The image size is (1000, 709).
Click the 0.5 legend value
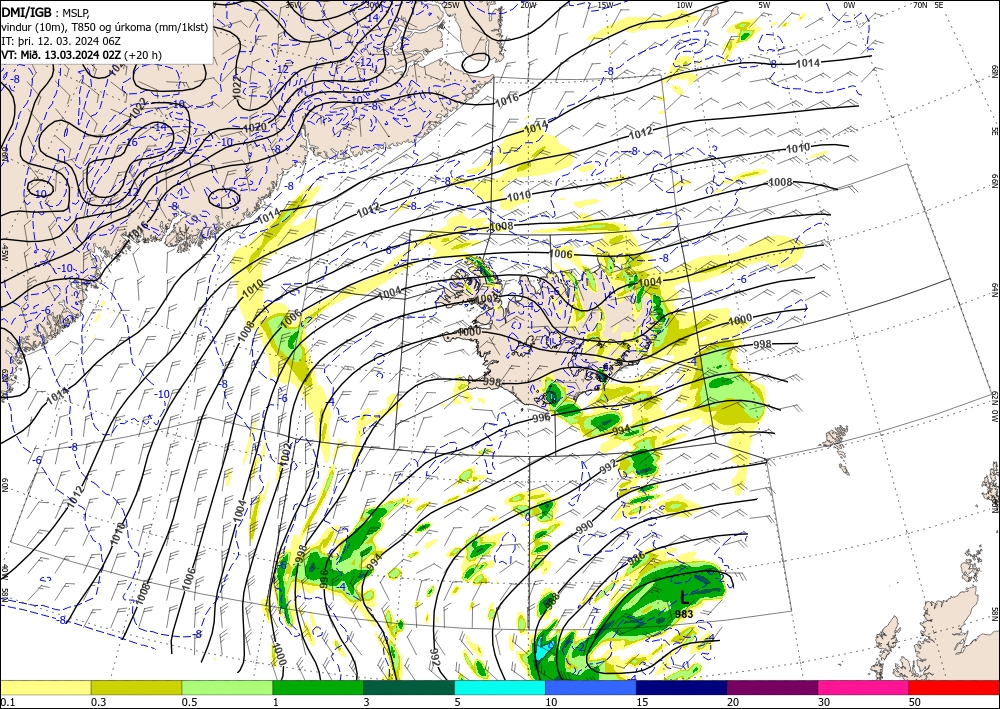pos(189,702)
